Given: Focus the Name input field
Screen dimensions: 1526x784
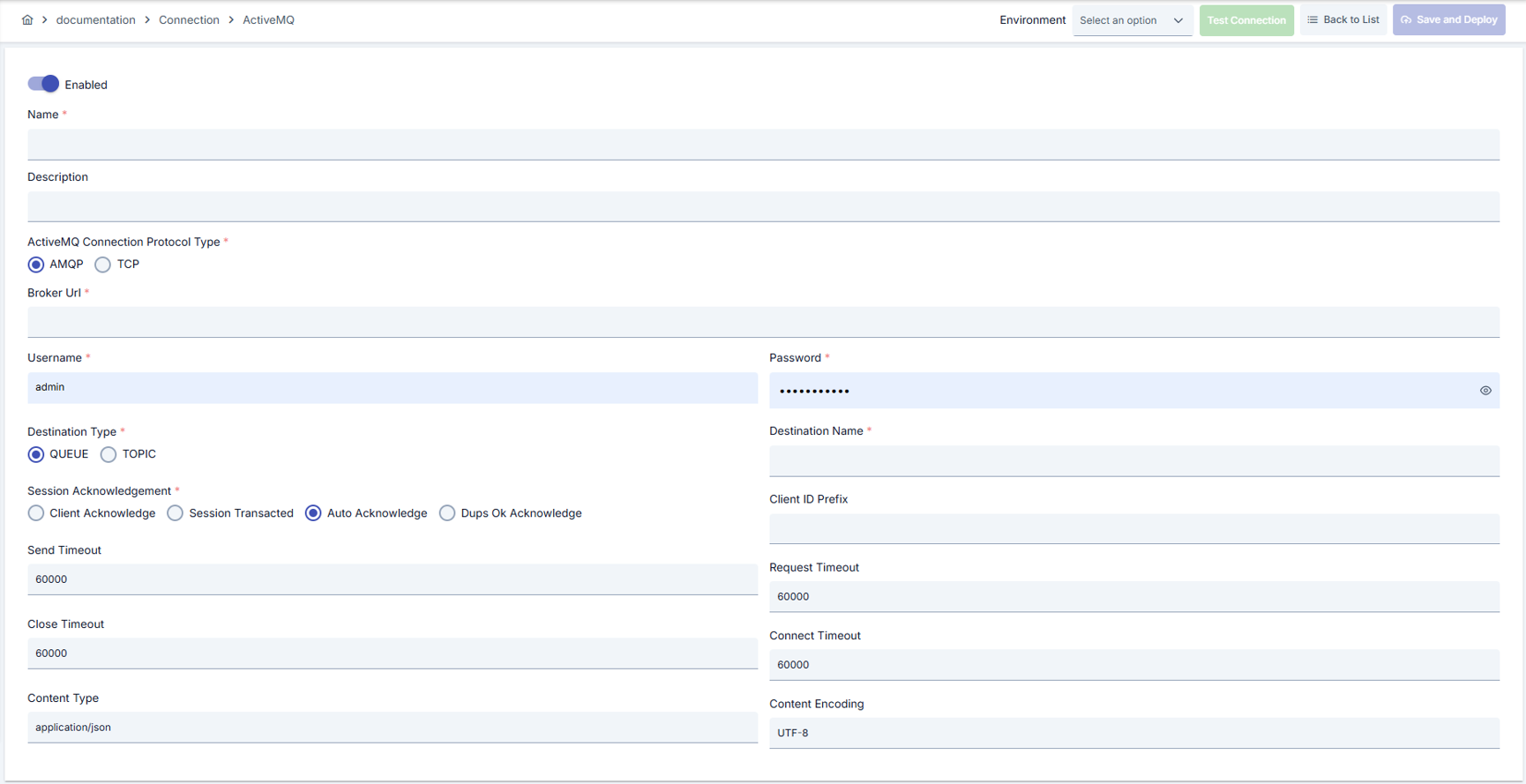Looking at the screenshot, I should [x=763, y=145].
